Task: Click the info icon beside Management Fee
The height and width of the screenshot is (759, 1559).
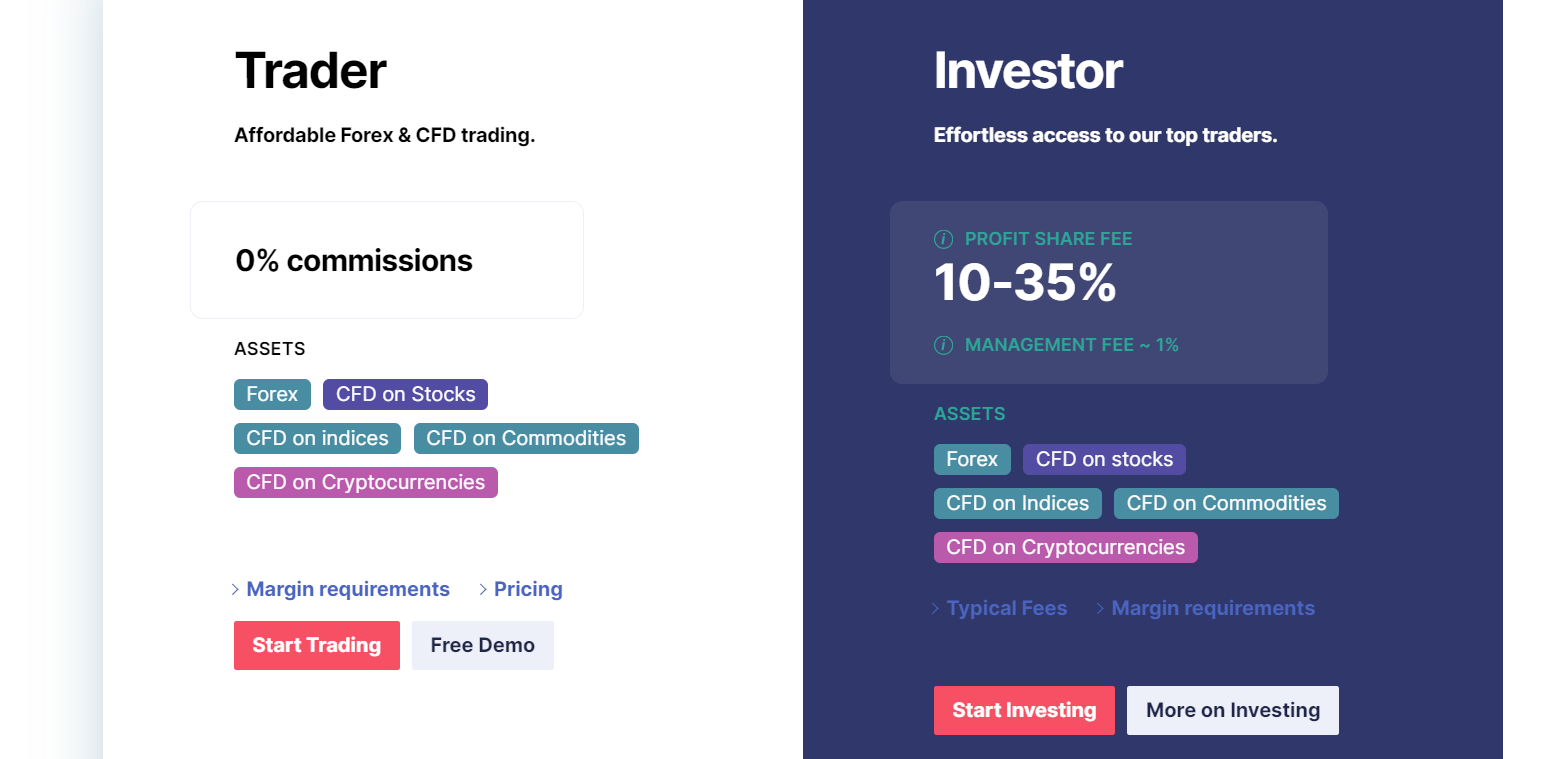Action: (x=943, y=345)
